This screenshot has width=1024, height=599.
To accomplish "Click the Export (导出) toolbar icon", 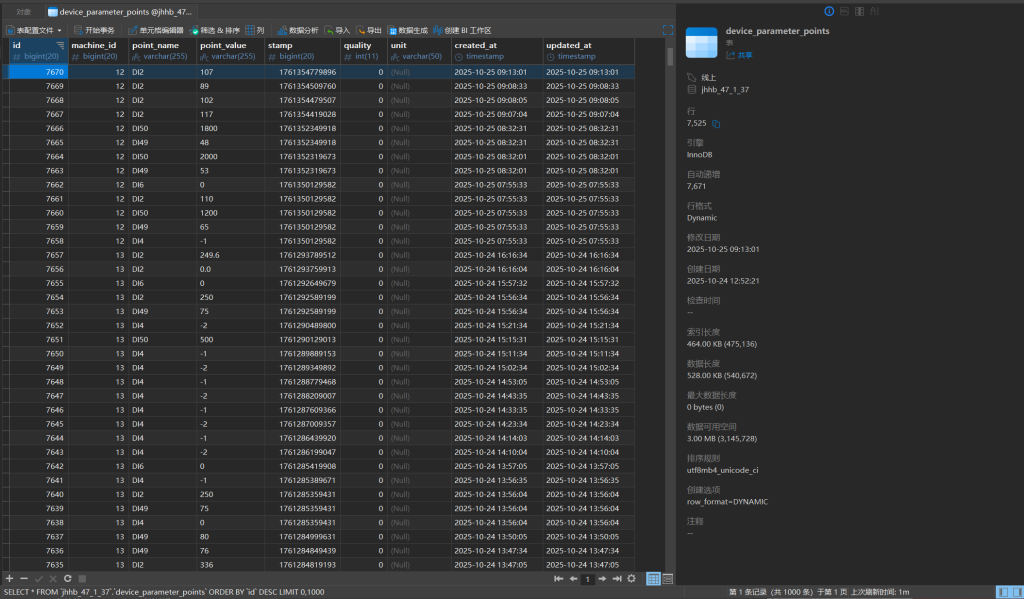I will pos(370,31).
